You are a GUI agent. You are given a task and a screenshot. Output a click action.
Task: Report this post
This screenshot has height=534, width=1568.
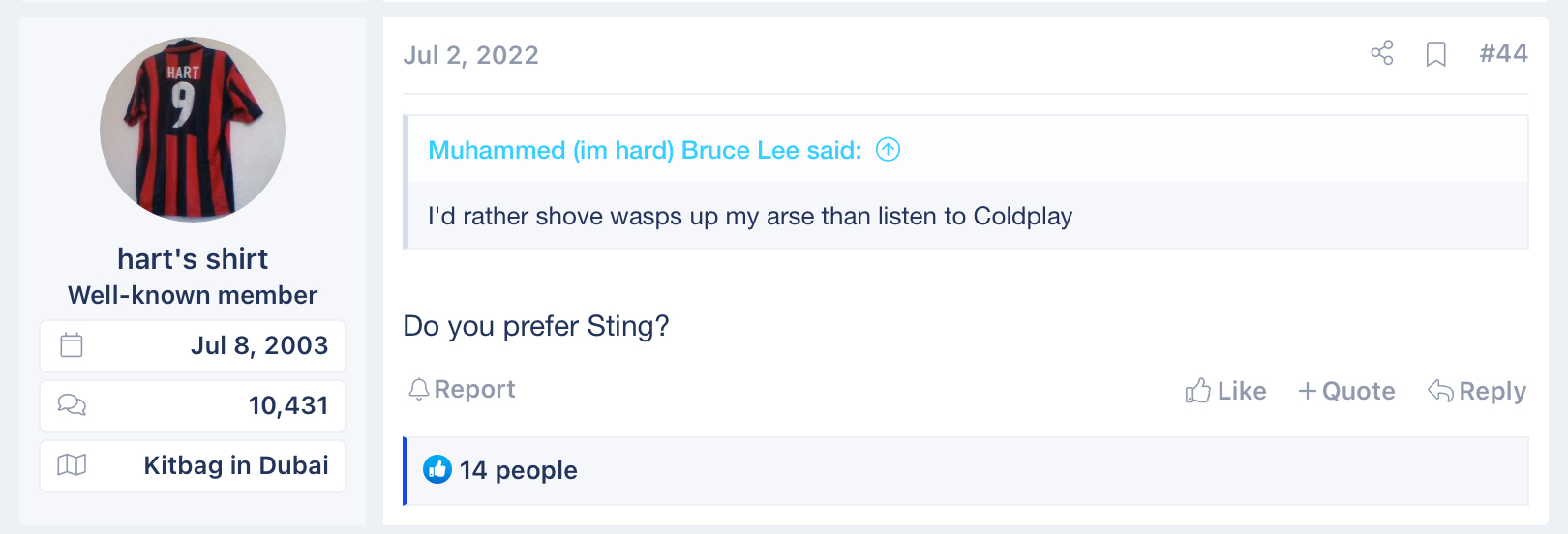click(x=462, y=389)
